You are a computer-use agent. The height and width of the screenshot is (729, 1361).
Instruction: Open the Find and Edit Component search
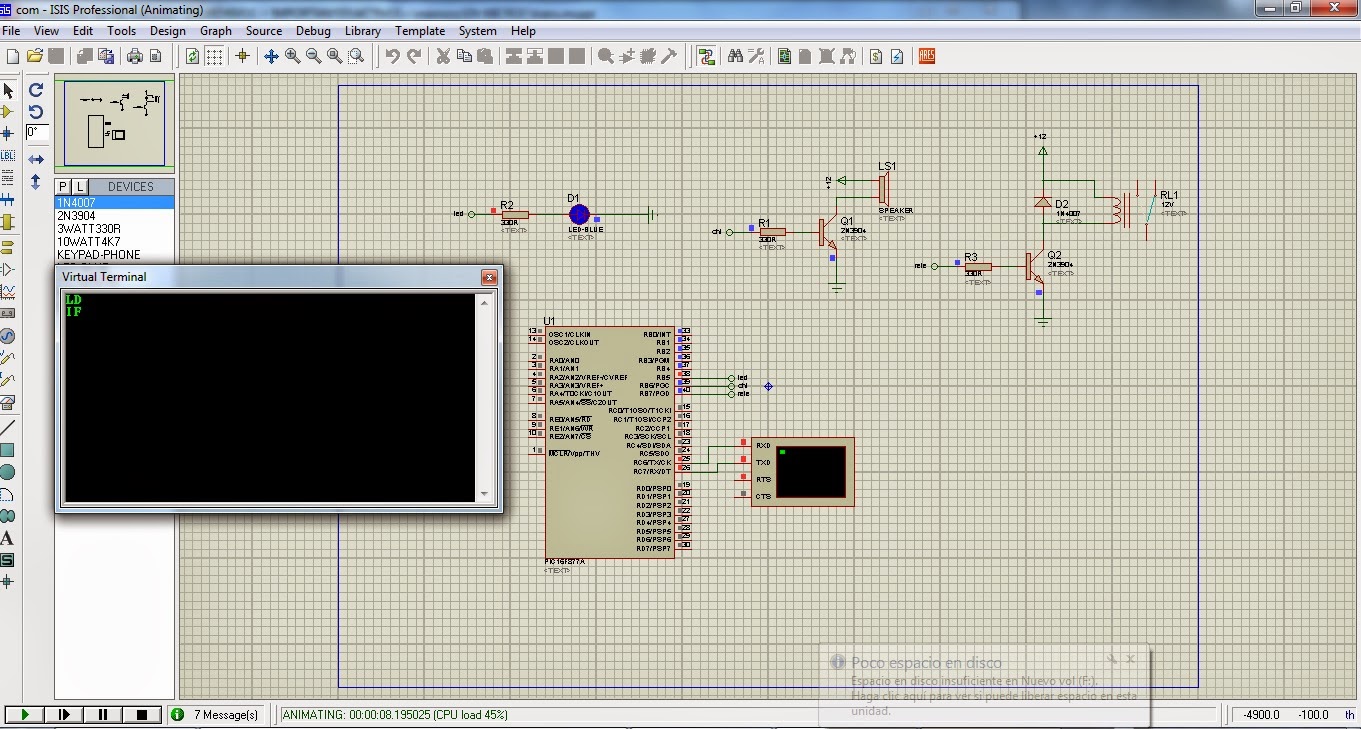735,57
